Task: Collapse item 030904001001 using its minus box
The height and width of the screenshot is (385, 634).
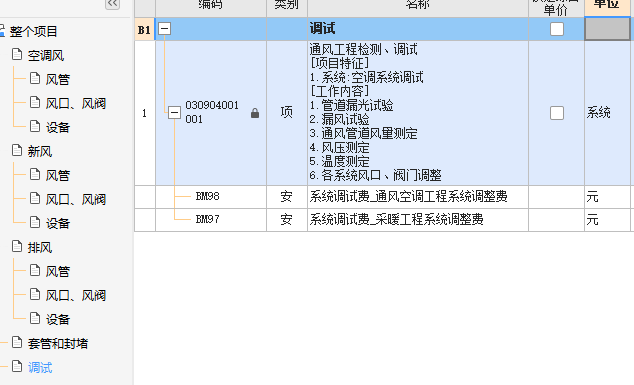Action: point(174,112)
